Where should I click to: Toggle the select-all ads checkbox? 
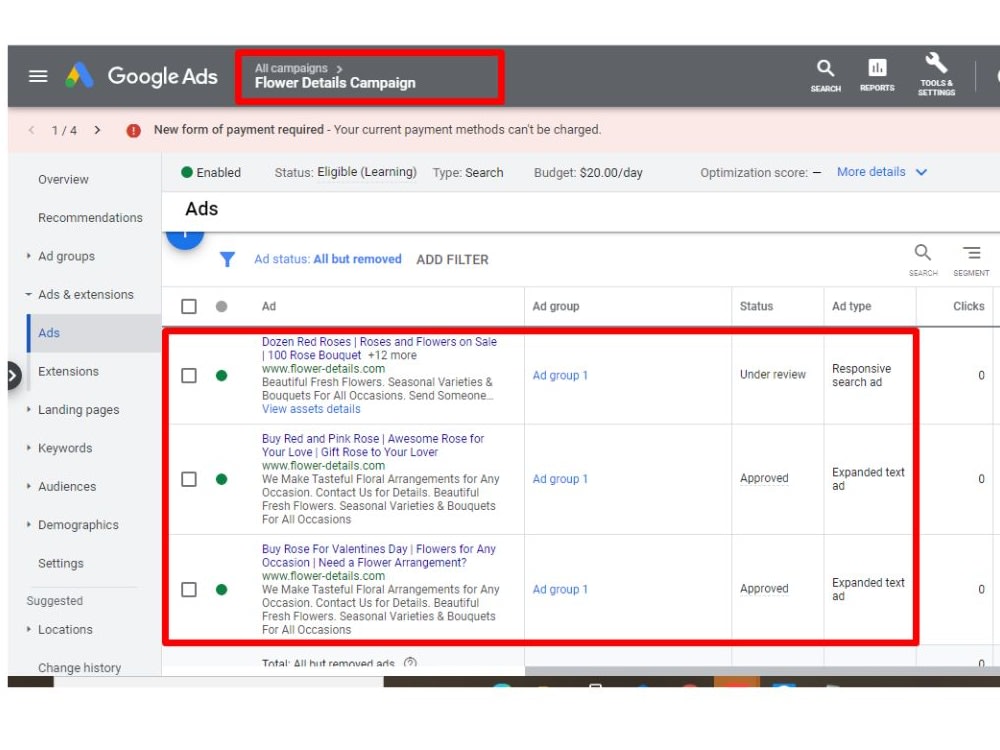click(x=189, y=306)
